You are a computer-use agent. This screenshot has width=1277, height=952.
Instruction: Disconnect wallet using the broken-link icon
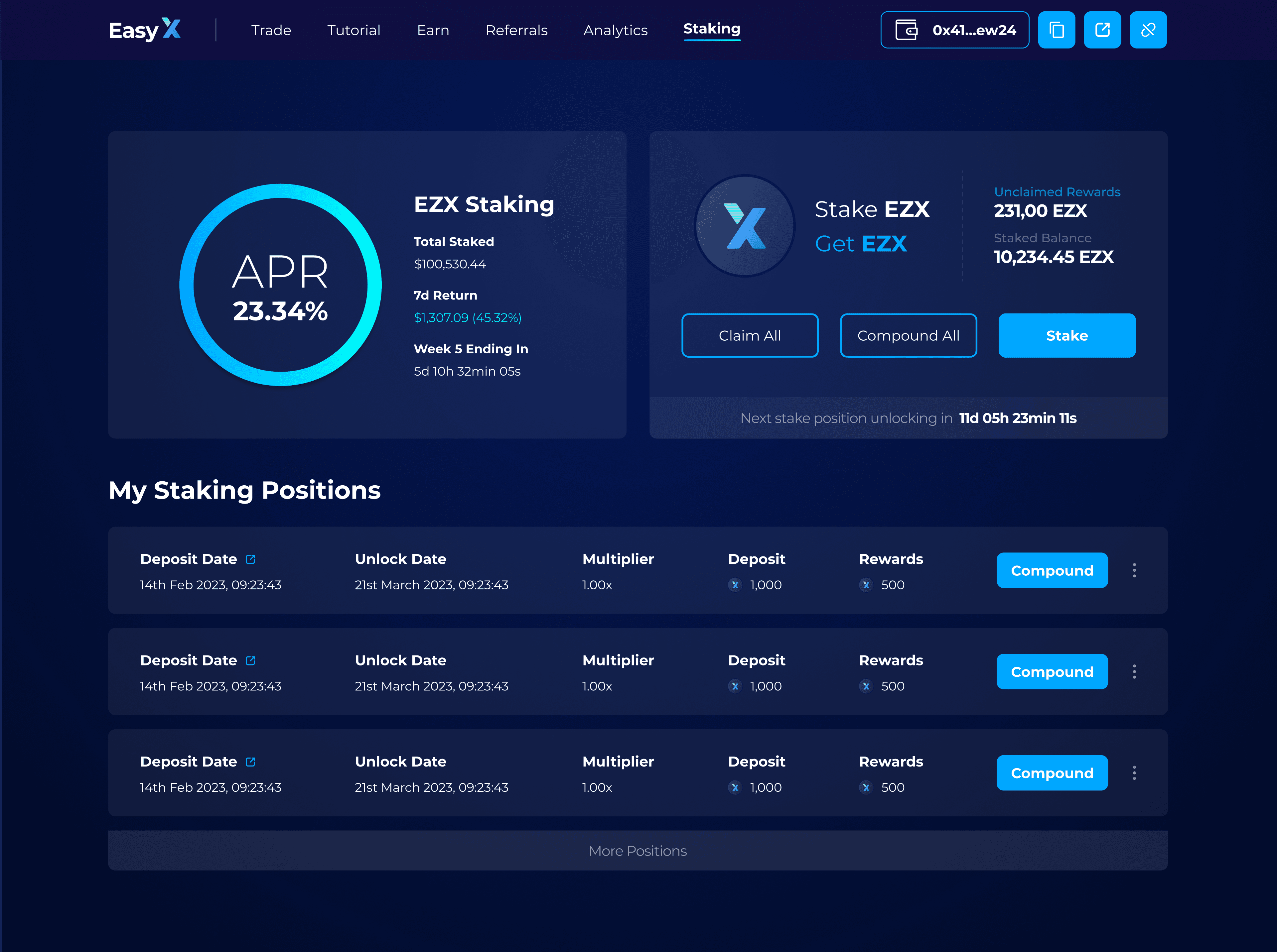pyautogui.click(x=1148, y=30)
